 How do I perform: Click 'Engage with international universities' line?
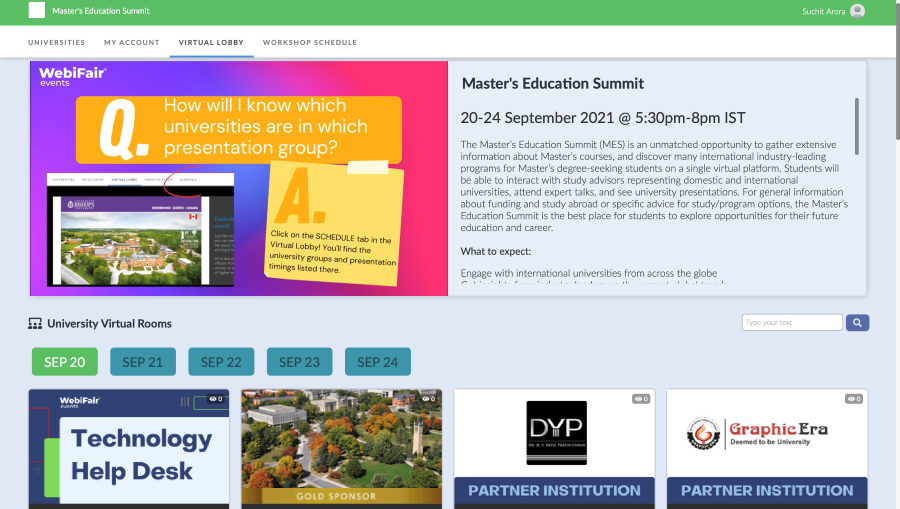point(589,273)
